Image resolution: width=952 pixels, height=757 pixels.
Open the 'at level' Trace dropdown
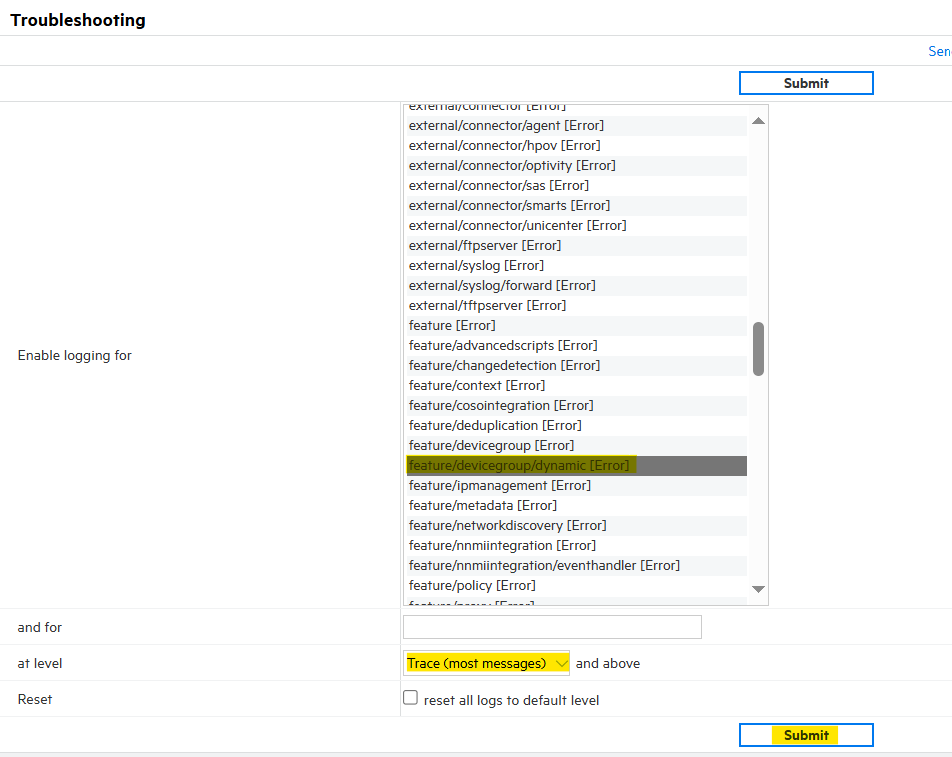[486, 663]
